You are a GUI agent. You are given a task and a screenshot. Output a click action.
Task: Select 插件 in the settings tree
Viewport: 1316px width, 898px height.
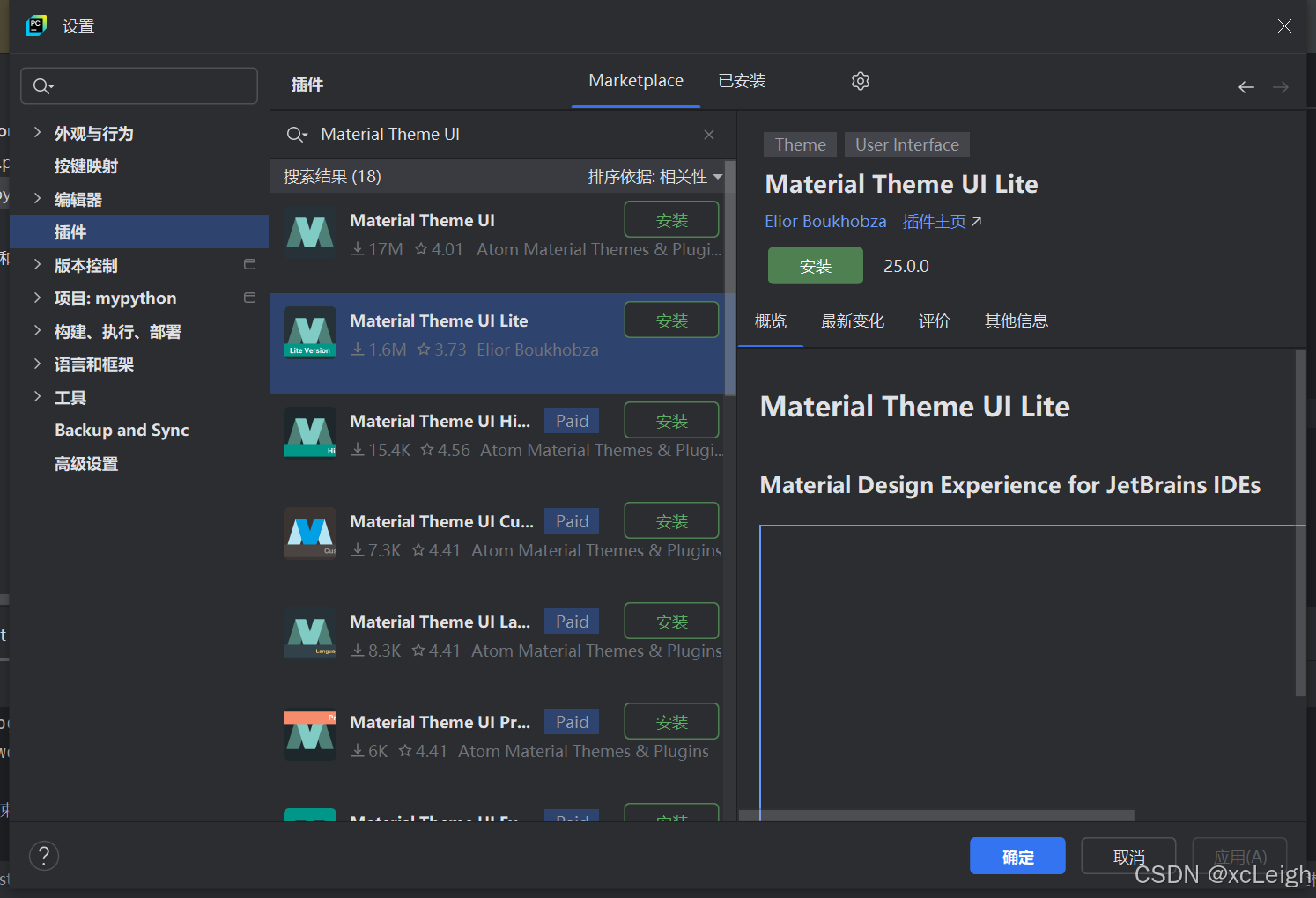point(139,232)
